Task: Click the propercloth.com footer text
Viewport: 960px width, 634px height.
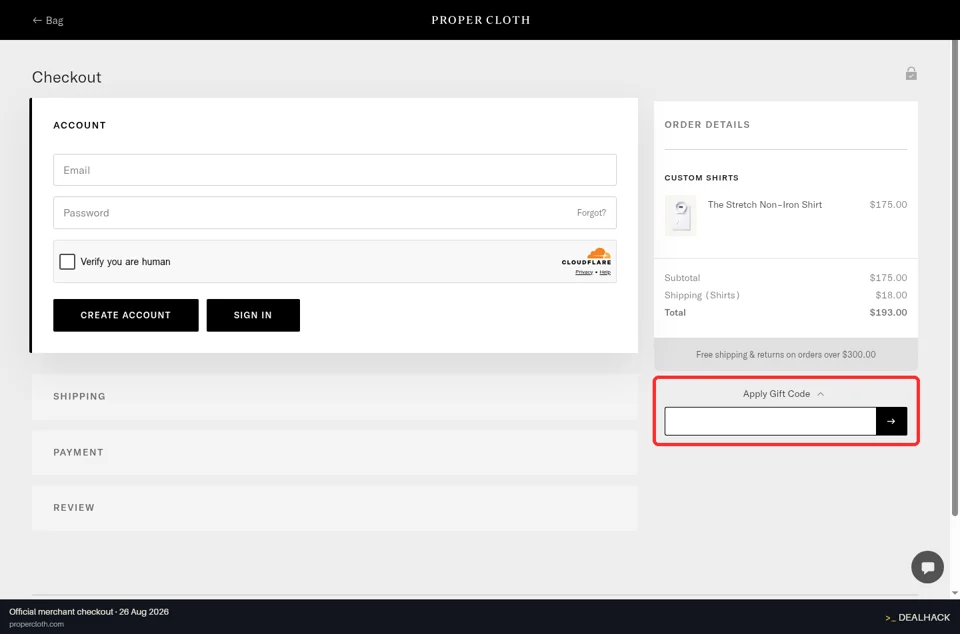Action: point(36,624)
